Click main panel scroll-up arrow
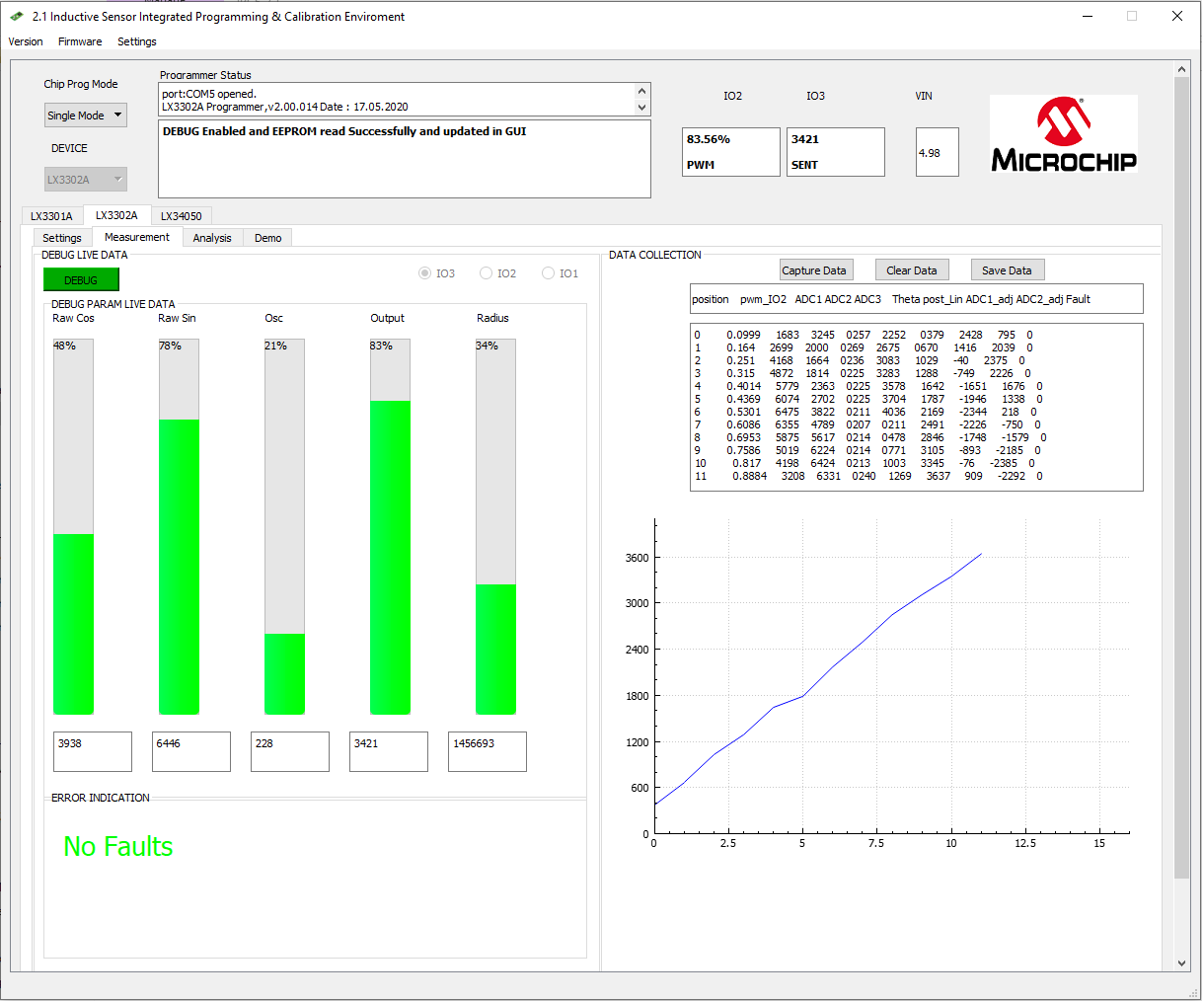This screenshot has width=1204, height=1001. pos(1181,70)
